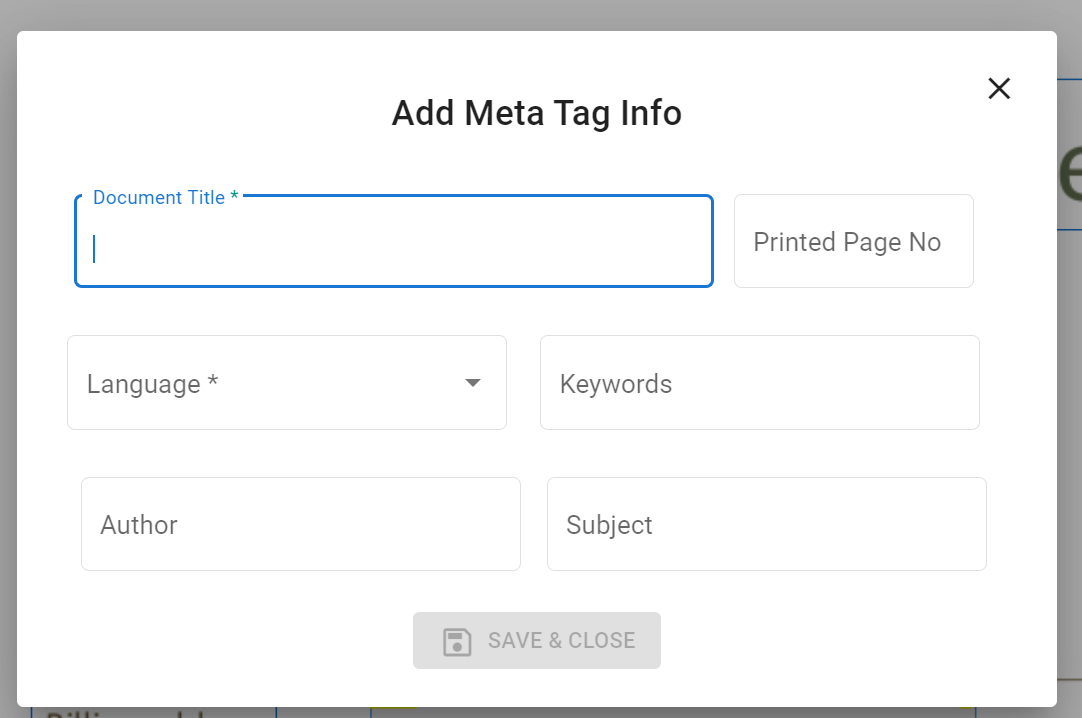Click the "Subject" placeholder text
1082x718 pixels.
click(x=609, y=525)
